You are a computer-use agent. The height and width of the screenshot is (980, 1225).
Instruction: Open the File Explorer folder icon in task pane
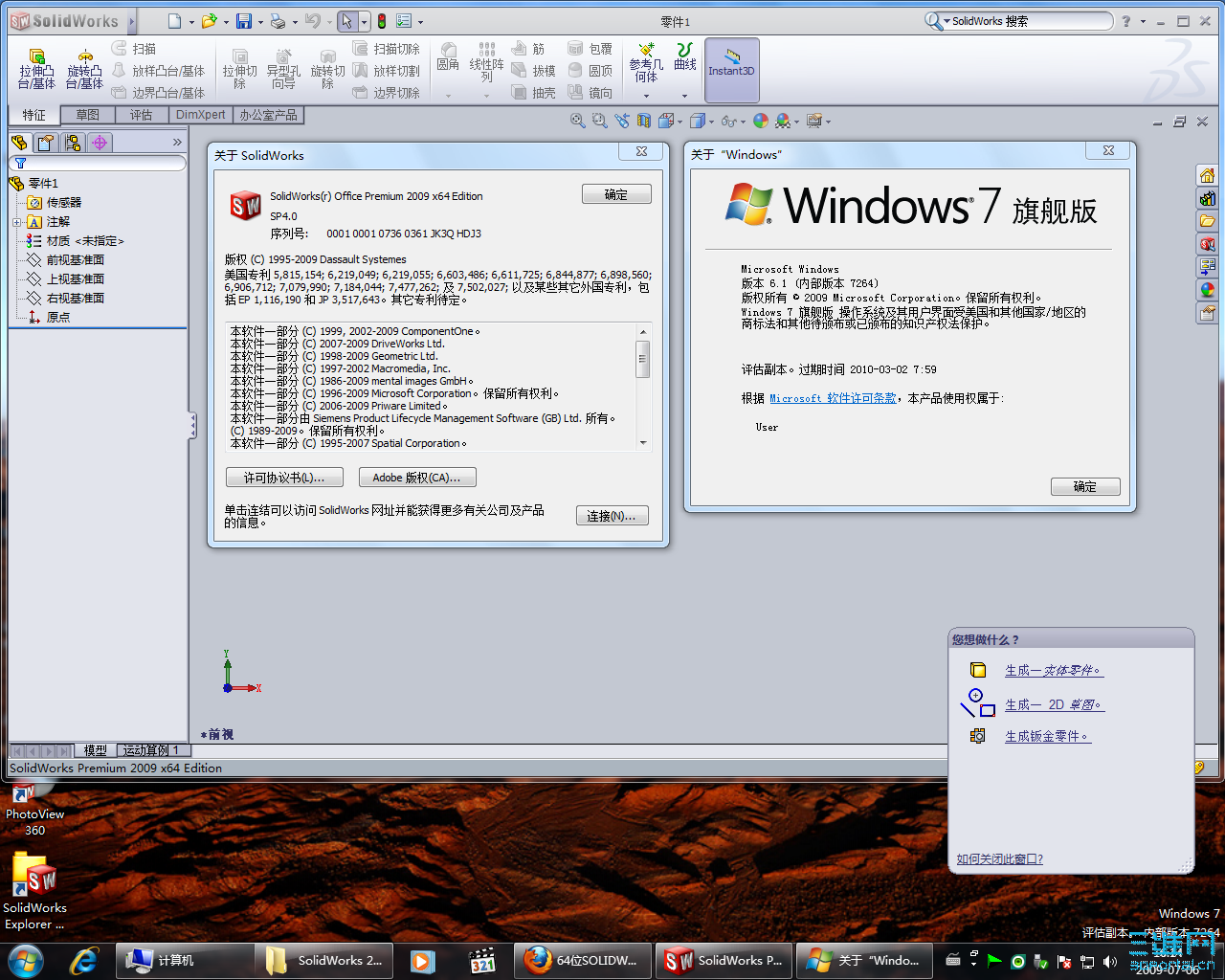tap(1207, 221)
